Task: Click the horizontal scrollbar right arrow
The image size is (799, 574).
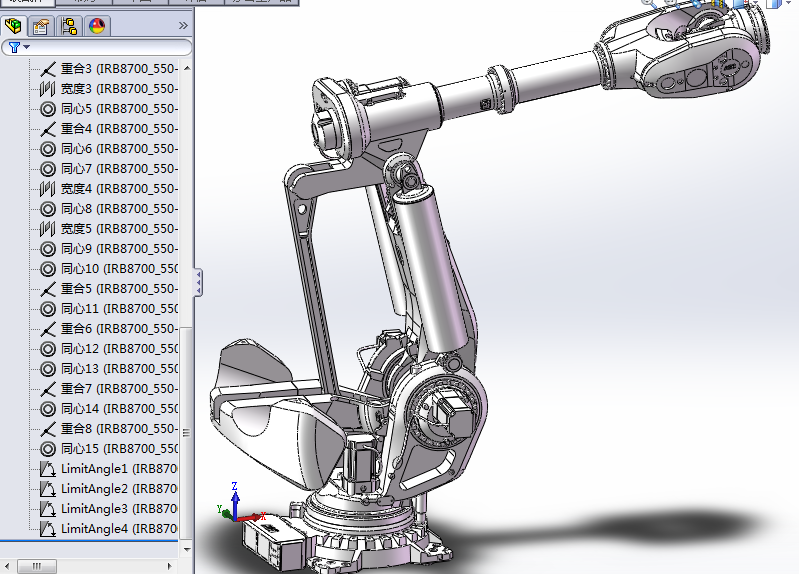Action: 172,566
